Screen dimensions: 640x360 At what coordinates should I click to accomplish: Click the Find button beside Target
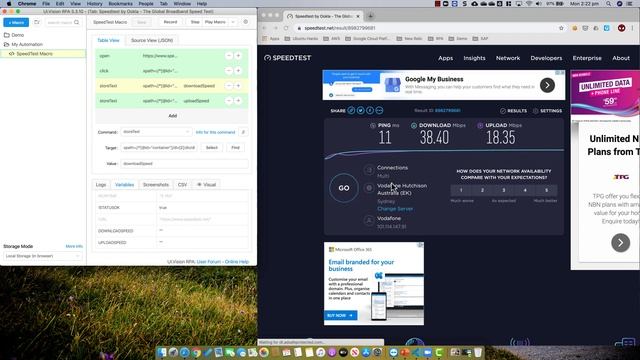click(x=236, y=147)
